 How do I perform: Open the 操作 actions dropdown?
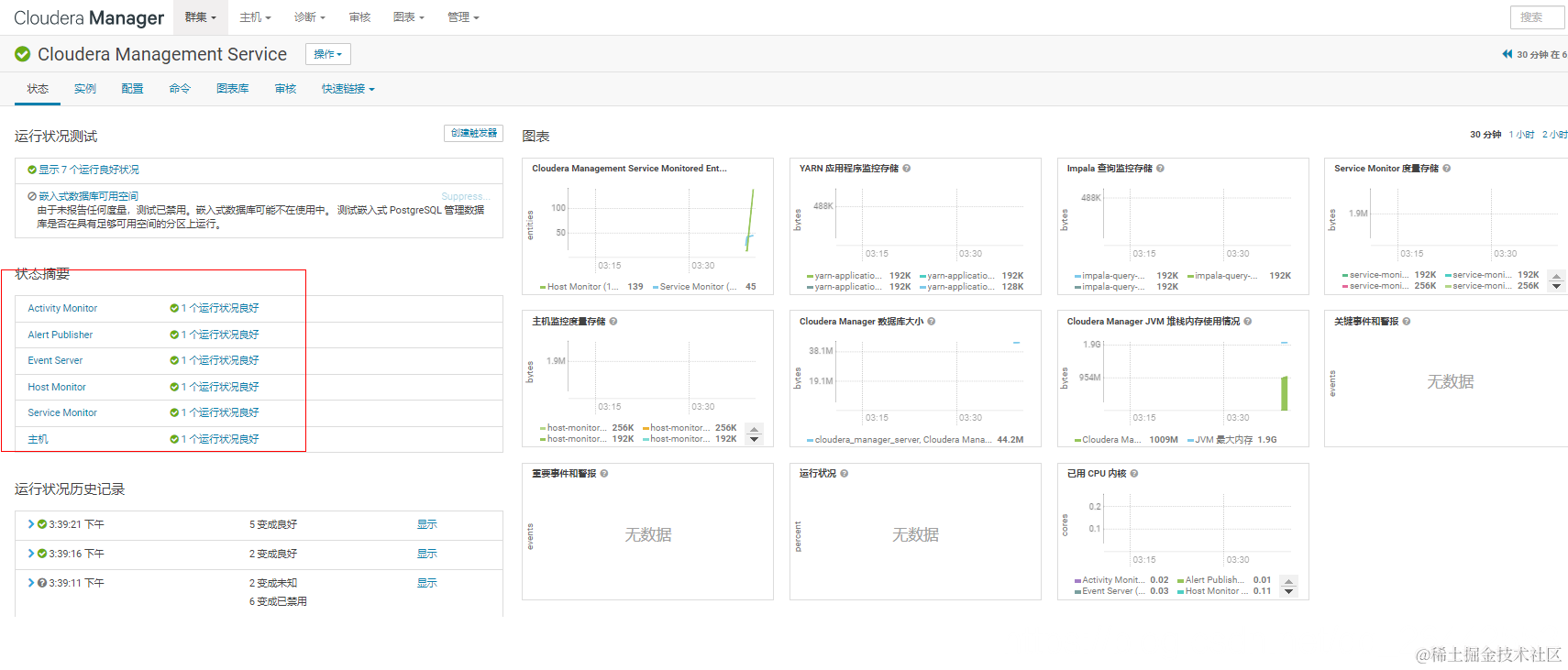pos(328,54)
